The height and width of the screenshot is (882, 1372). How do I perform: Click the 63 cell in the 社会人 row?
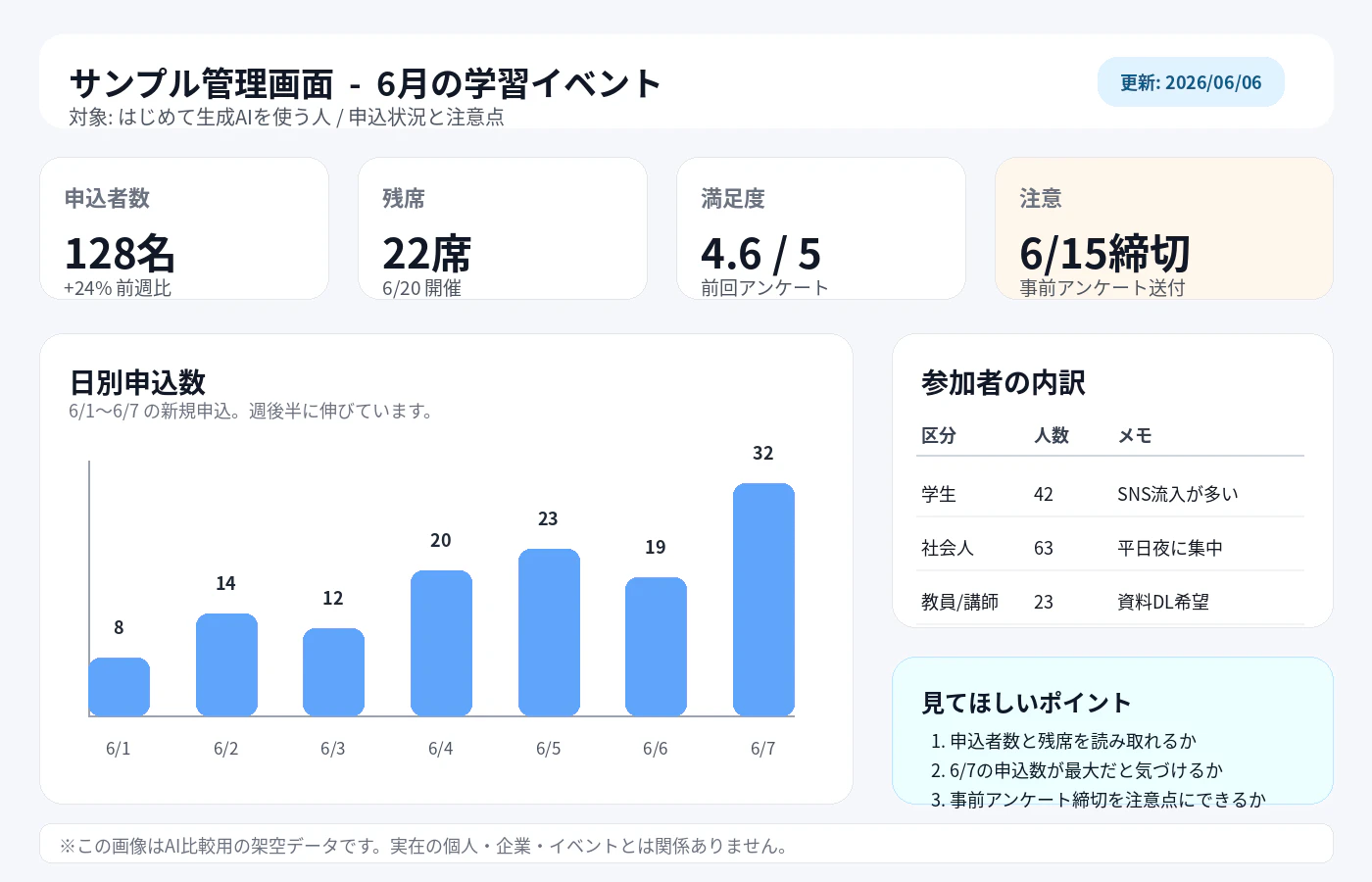(1044, 548)
